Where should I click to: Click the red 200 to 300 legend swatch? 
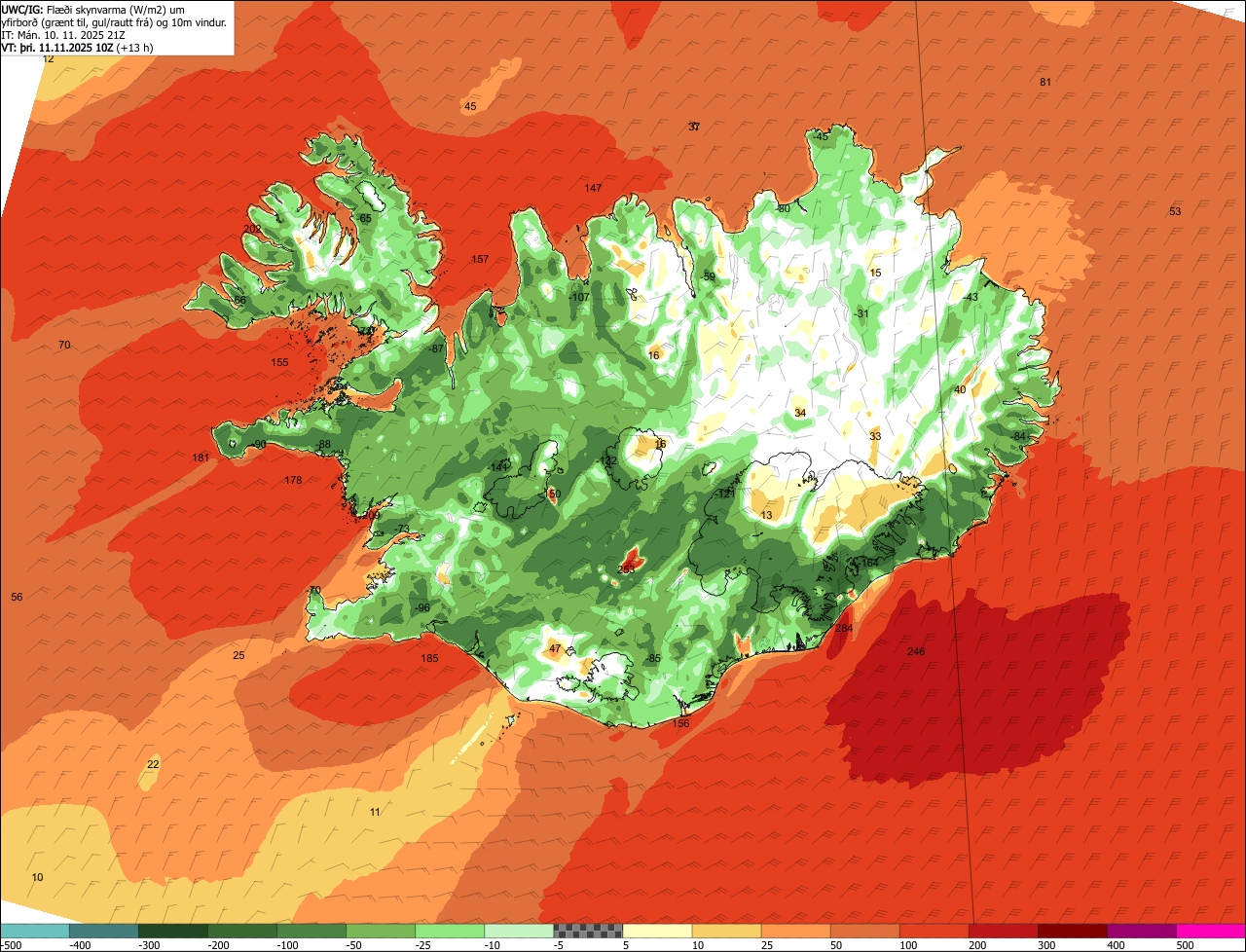(1003, 931)
